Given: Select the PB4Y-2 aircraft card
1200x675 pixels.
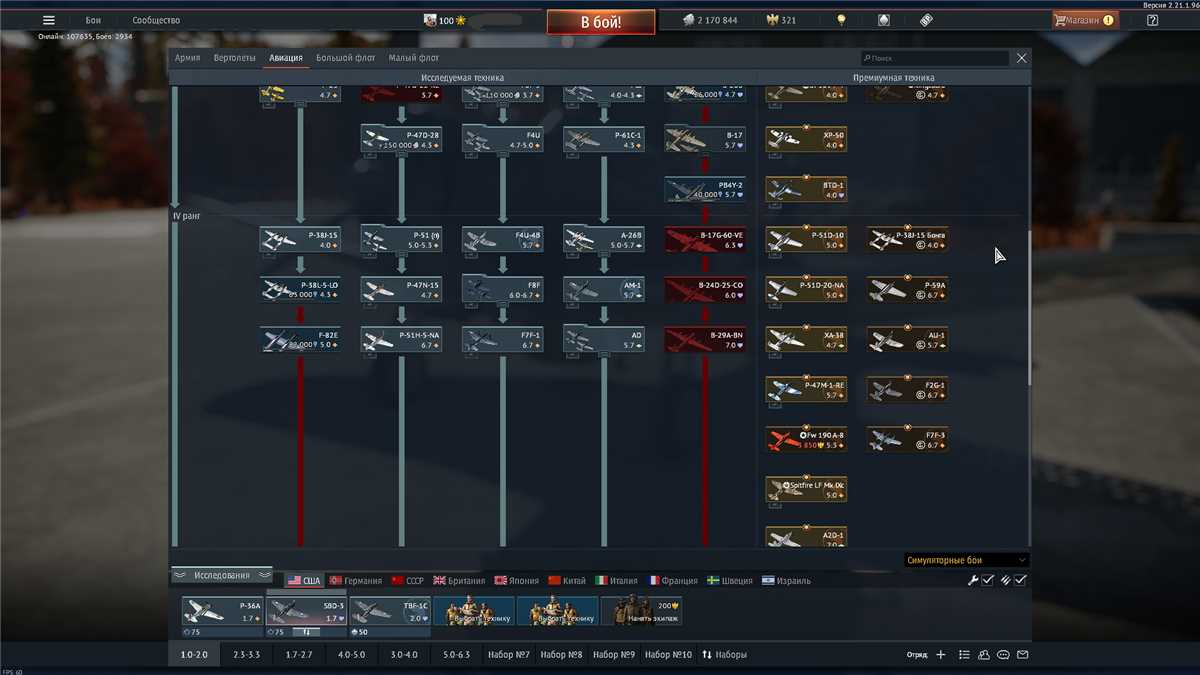Looking at the screenshot, I should point(705,189).
